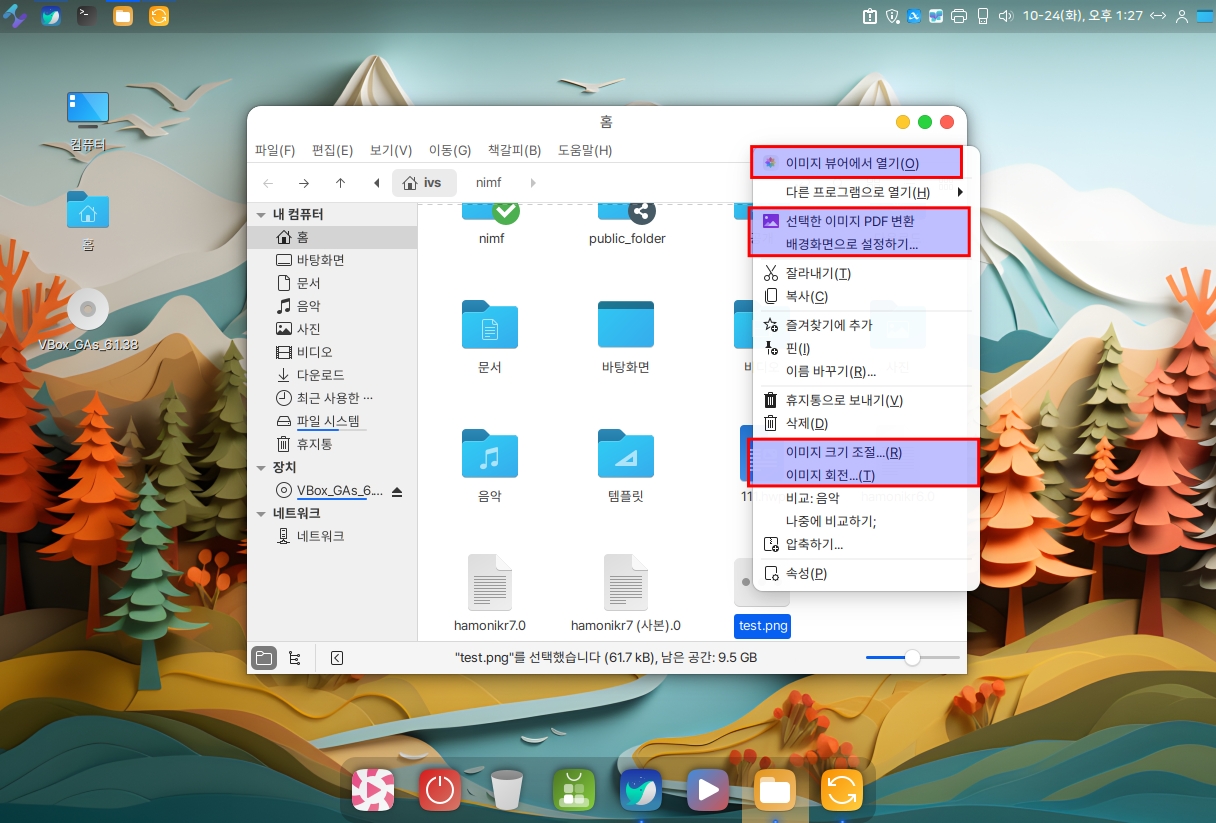Screen dimensions: 1216x823
Task: Open the terminal icon in top panel
Action: point(87,16)
